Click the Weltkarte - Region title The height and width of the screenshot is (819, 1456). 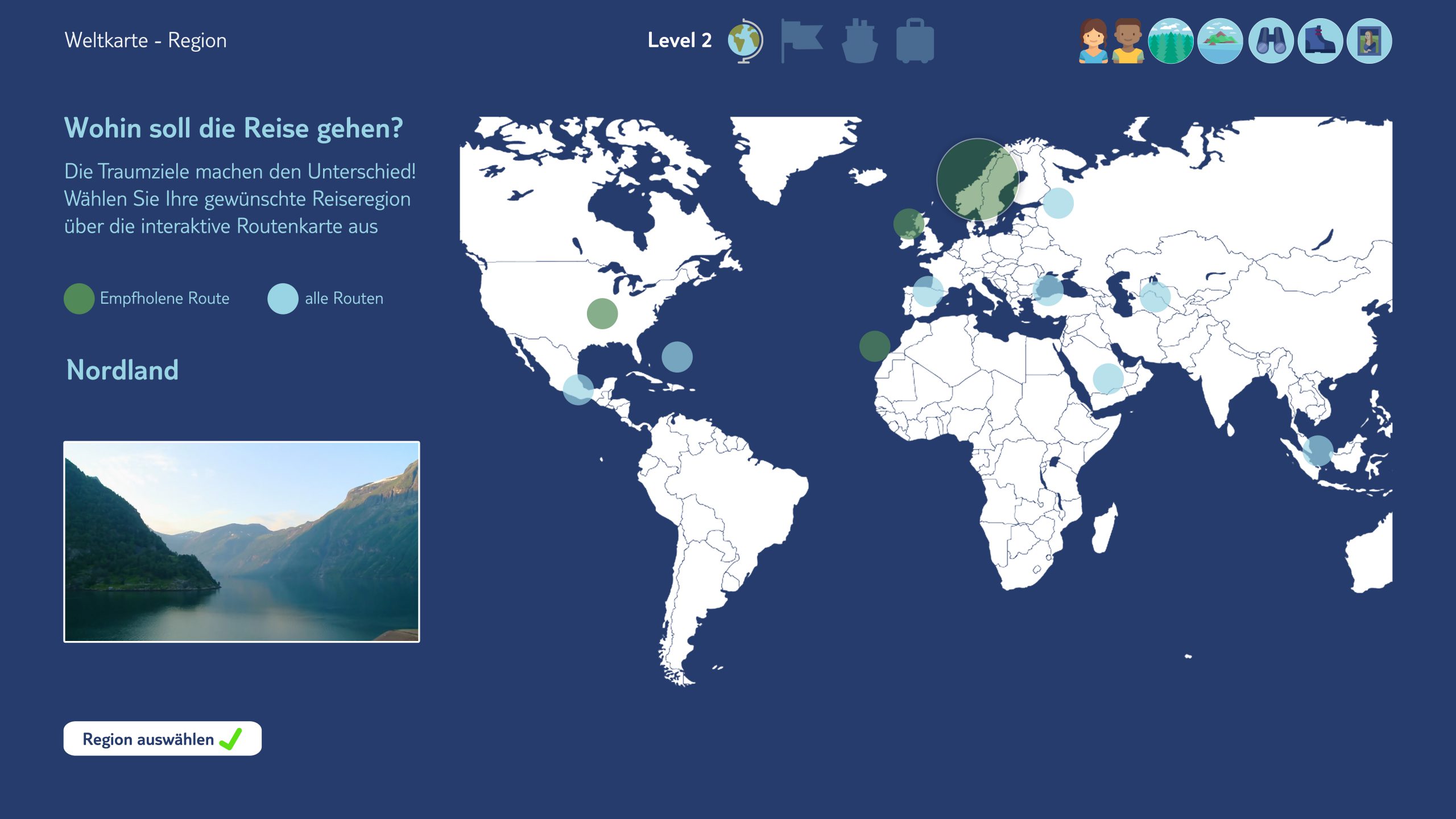click(x=146, y=41)
